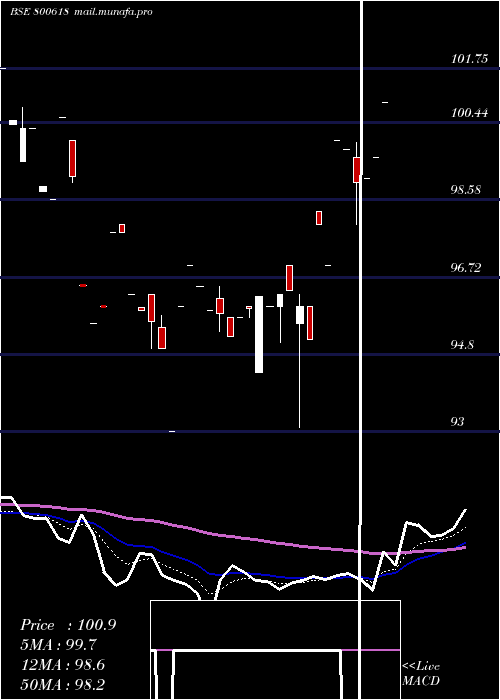Click the 93 price level label
The width and height of the screenshot is (500, 700).
pyautogui.click(x=457, y=421)
